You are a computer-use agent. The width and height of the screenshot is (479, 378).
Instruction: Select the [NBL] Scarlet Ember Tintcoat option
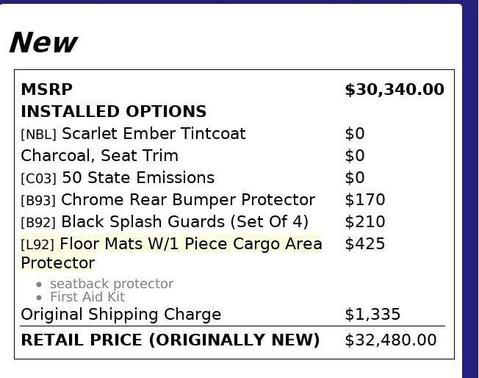(133, 134)
